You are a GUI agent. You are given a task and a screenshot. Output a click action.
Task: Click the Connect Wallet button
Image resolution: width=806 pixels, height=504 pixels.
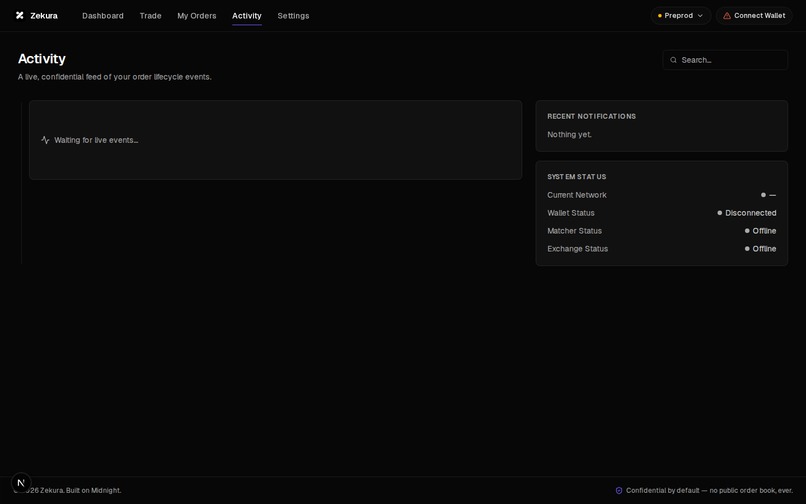pos(754,16)
